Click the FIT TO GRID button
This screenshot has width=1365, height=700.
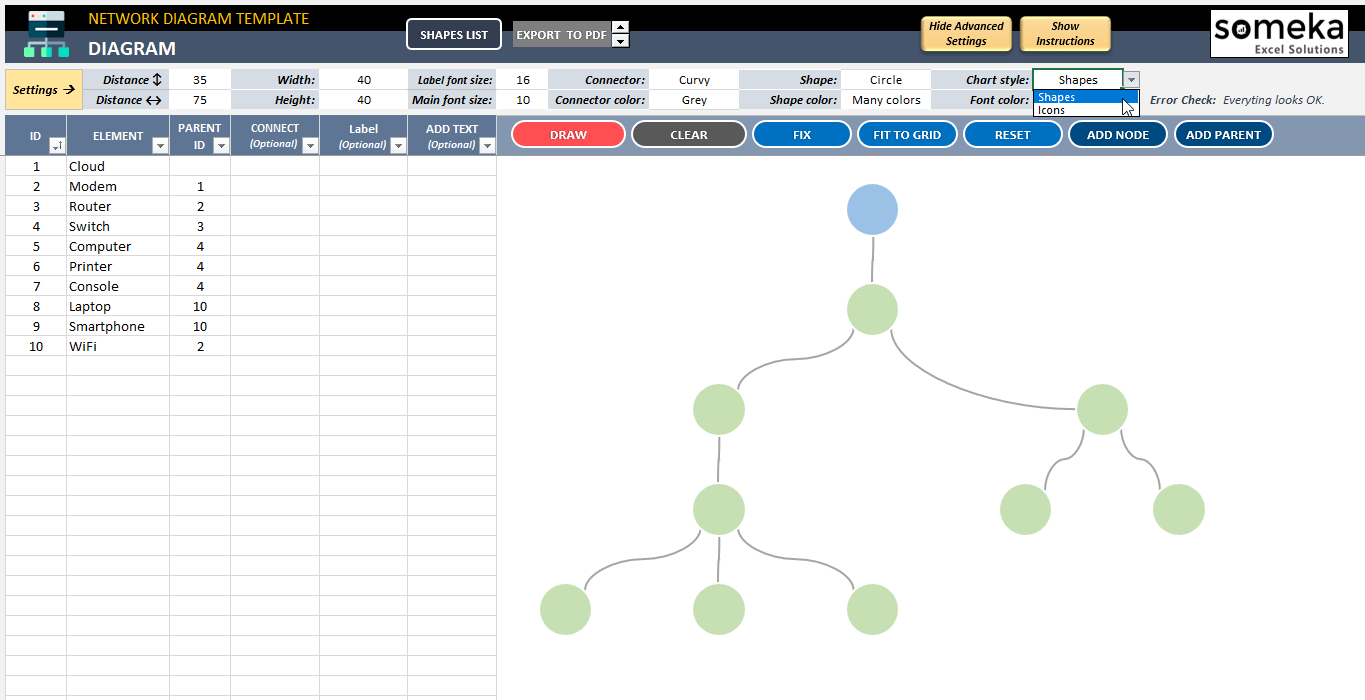pyautogui.click(x=907, y=135)
